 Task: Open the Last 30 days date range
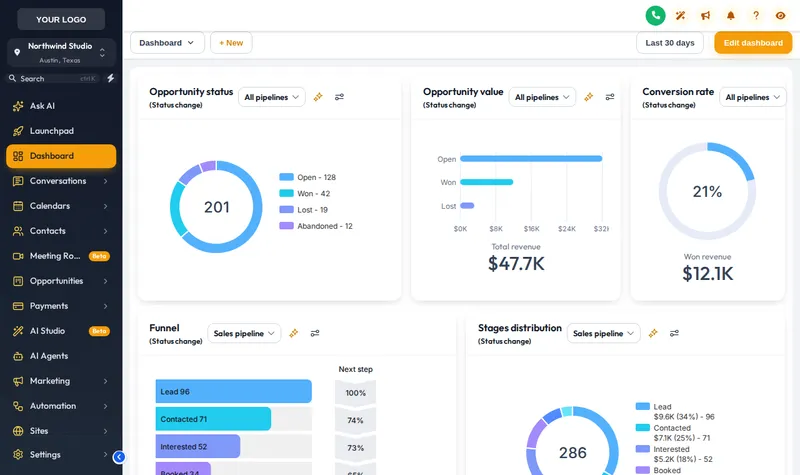pos(669,43)
